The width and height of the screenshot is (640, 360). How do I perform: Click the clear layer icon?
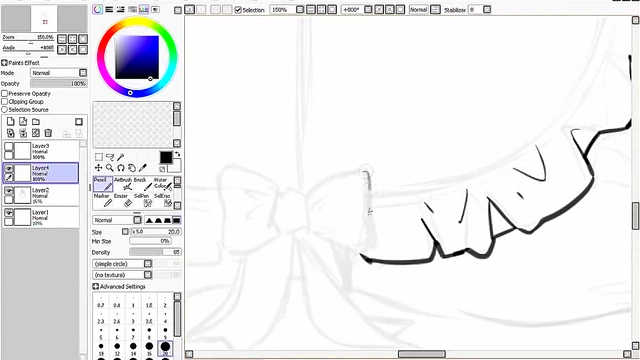[36, 133]
